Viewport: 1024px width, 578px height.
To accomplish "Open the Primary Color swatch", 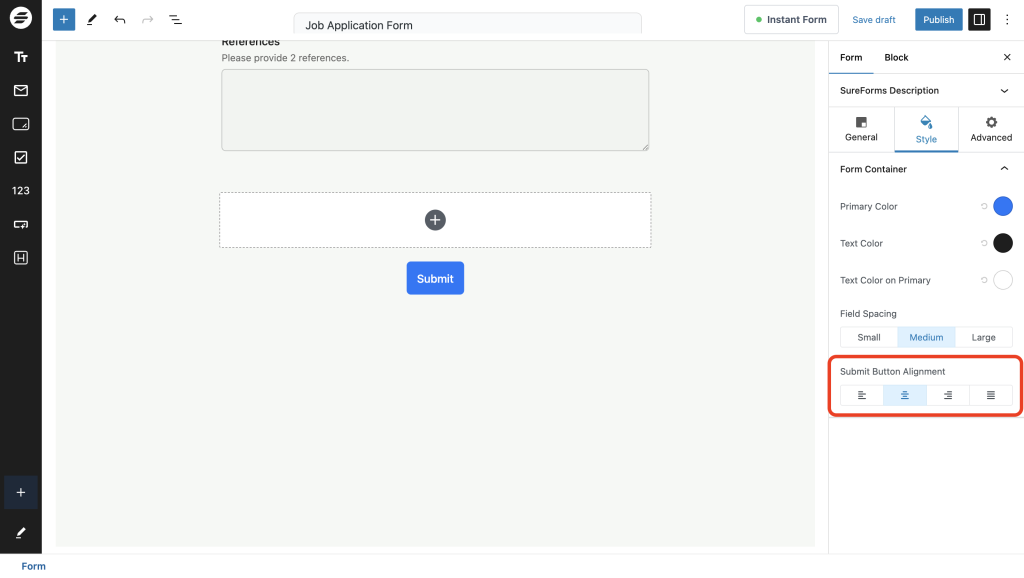I will pyautogui.click(x=1002, y=206).
